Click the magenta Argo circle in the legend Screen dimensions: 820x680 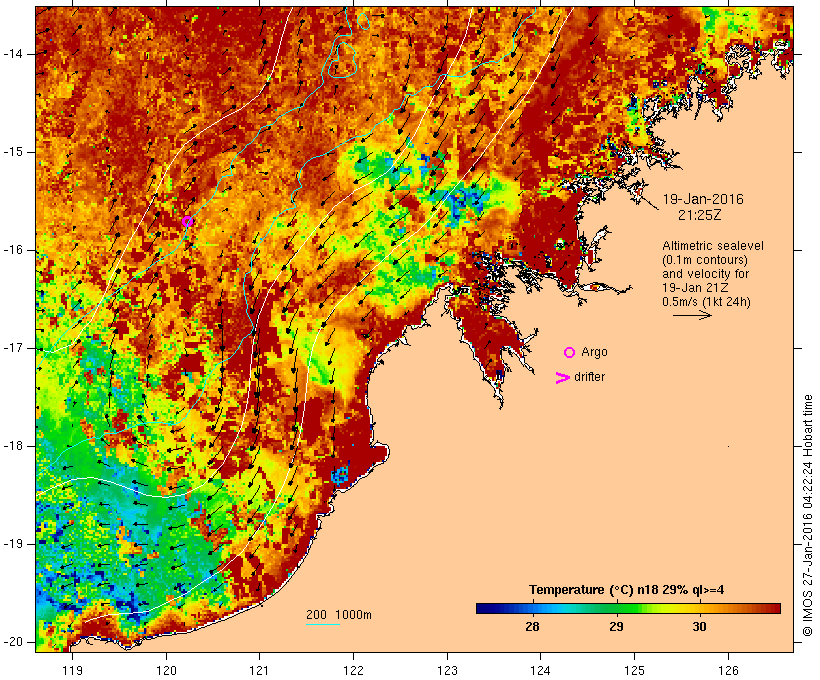(x=570, y=353)
